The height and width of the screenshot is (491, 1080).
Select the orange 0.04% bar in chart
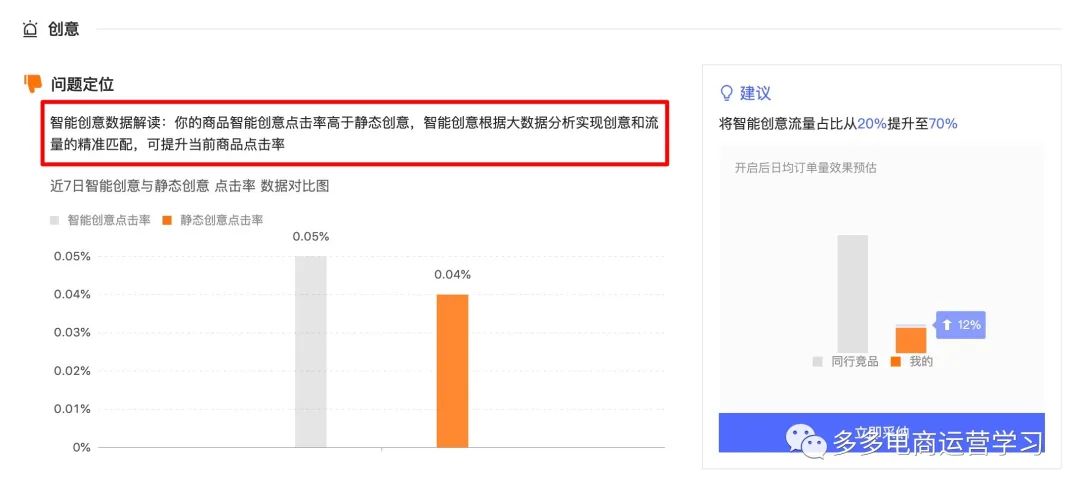pos(453,371)
